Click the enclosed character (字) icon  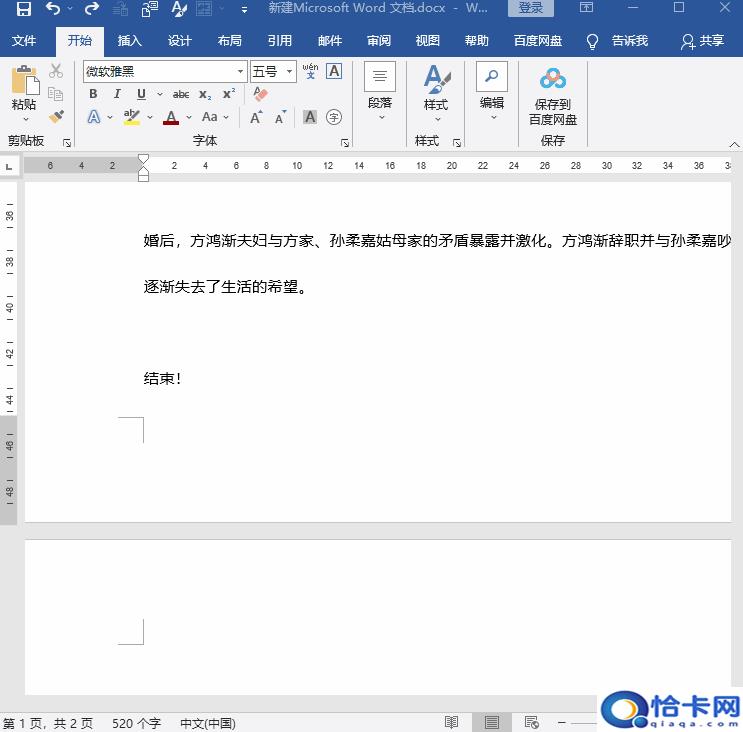click(x=334, y=117)
